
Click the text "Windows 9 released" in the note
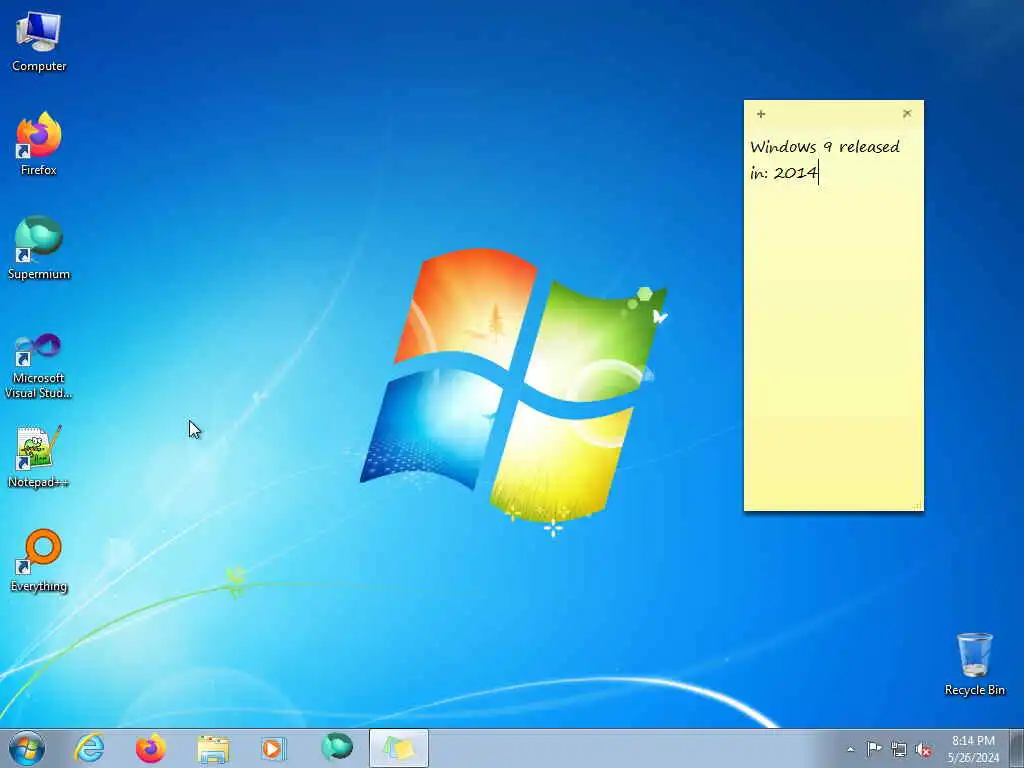click(x=825, y=147)
